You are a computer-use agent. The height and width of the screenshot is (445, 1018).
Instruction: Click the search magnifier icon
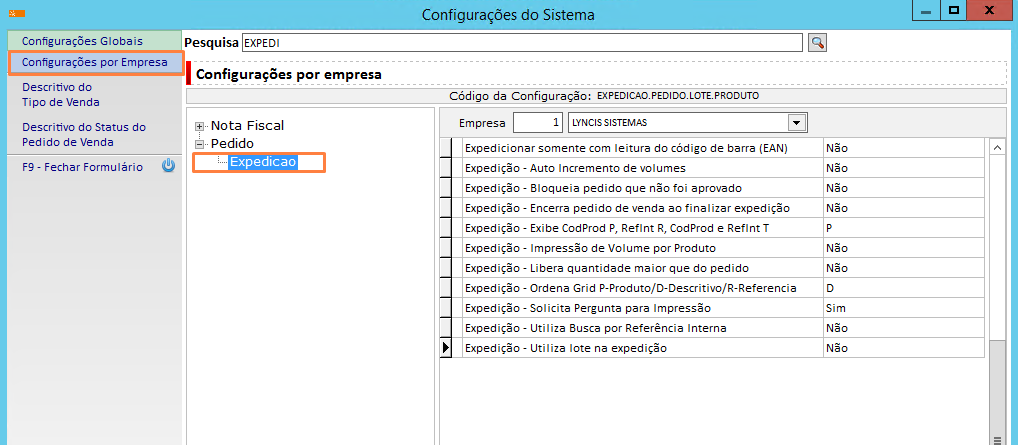(x=818, y=42)
